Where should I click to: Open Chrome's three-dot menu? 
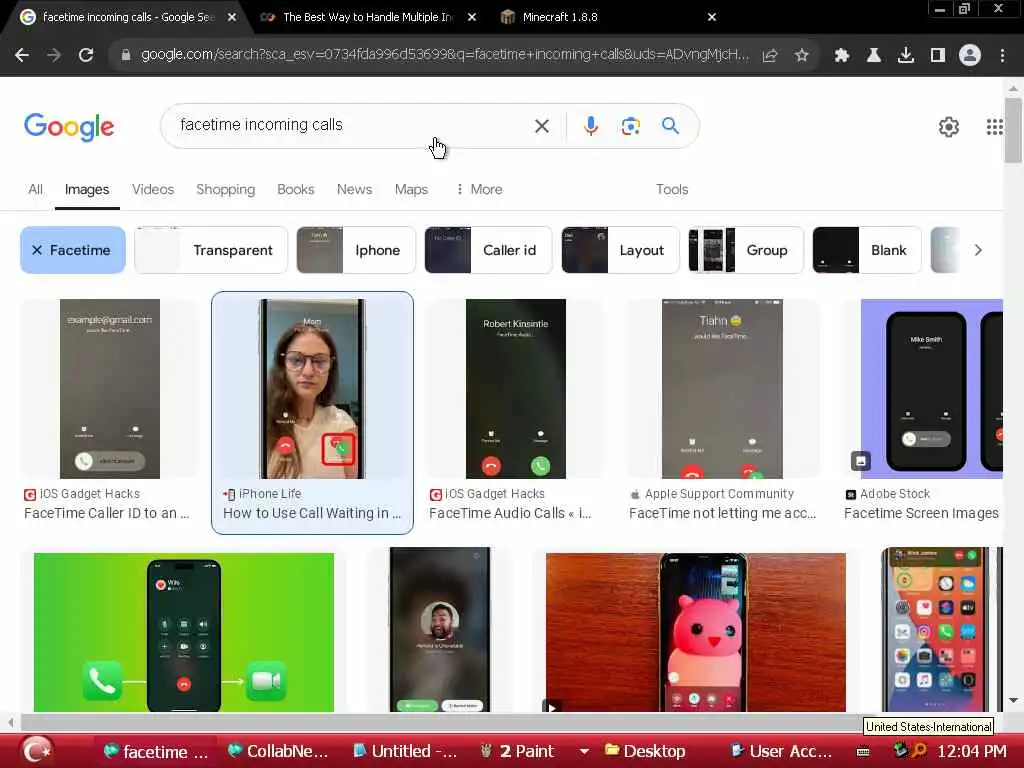click(1002, 56)
